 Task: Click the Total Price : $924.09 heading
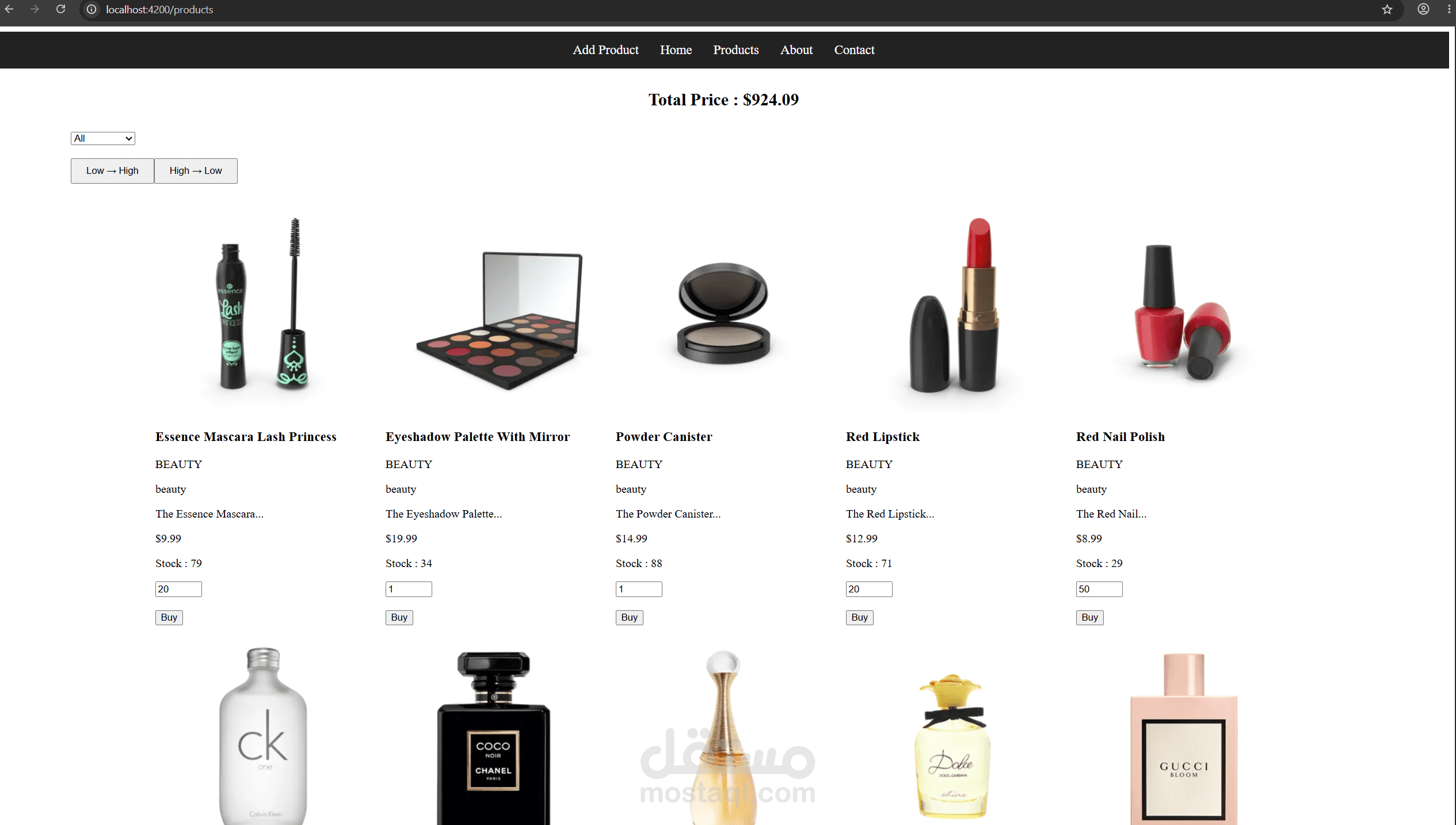(x=723, y=100)
